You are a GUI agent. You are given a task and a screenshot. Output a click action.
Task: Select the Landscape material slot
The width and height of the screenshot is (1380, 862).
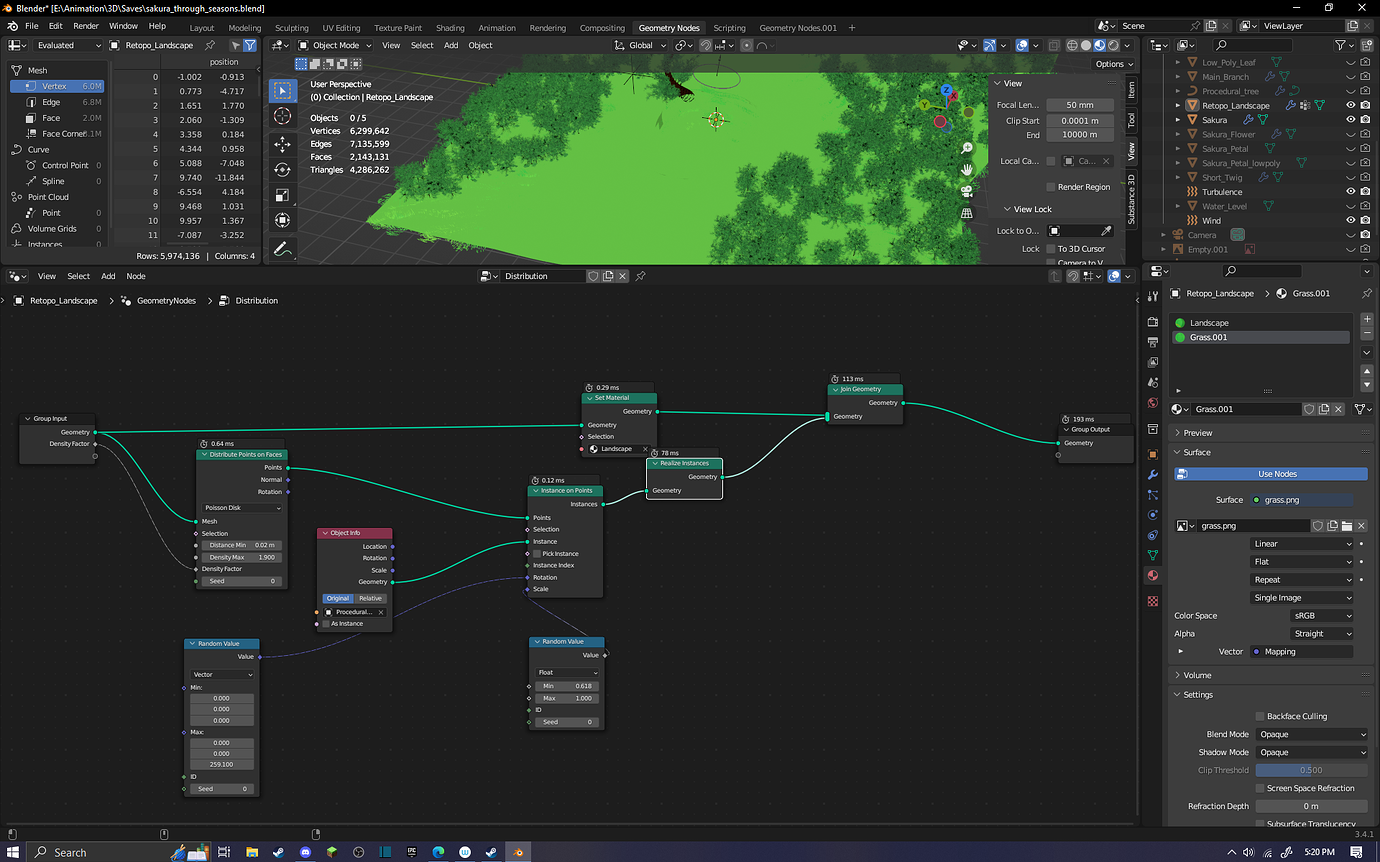tap(1261, 323)
